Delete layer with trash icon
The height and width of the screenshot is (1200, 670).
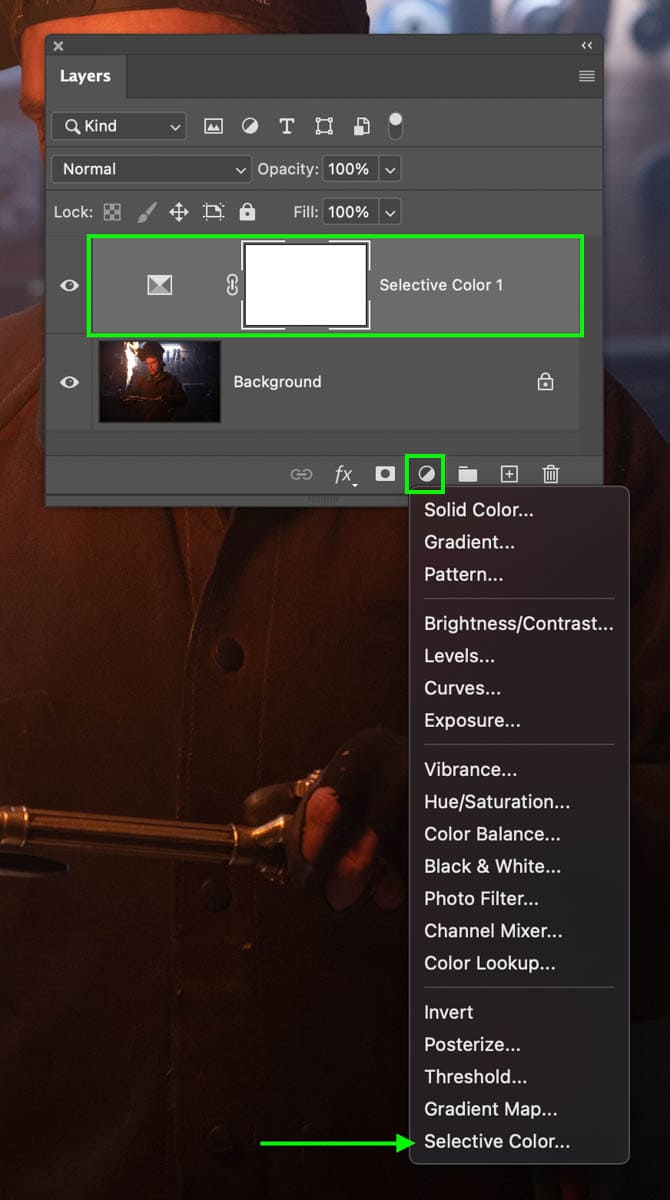pos(551,474)
